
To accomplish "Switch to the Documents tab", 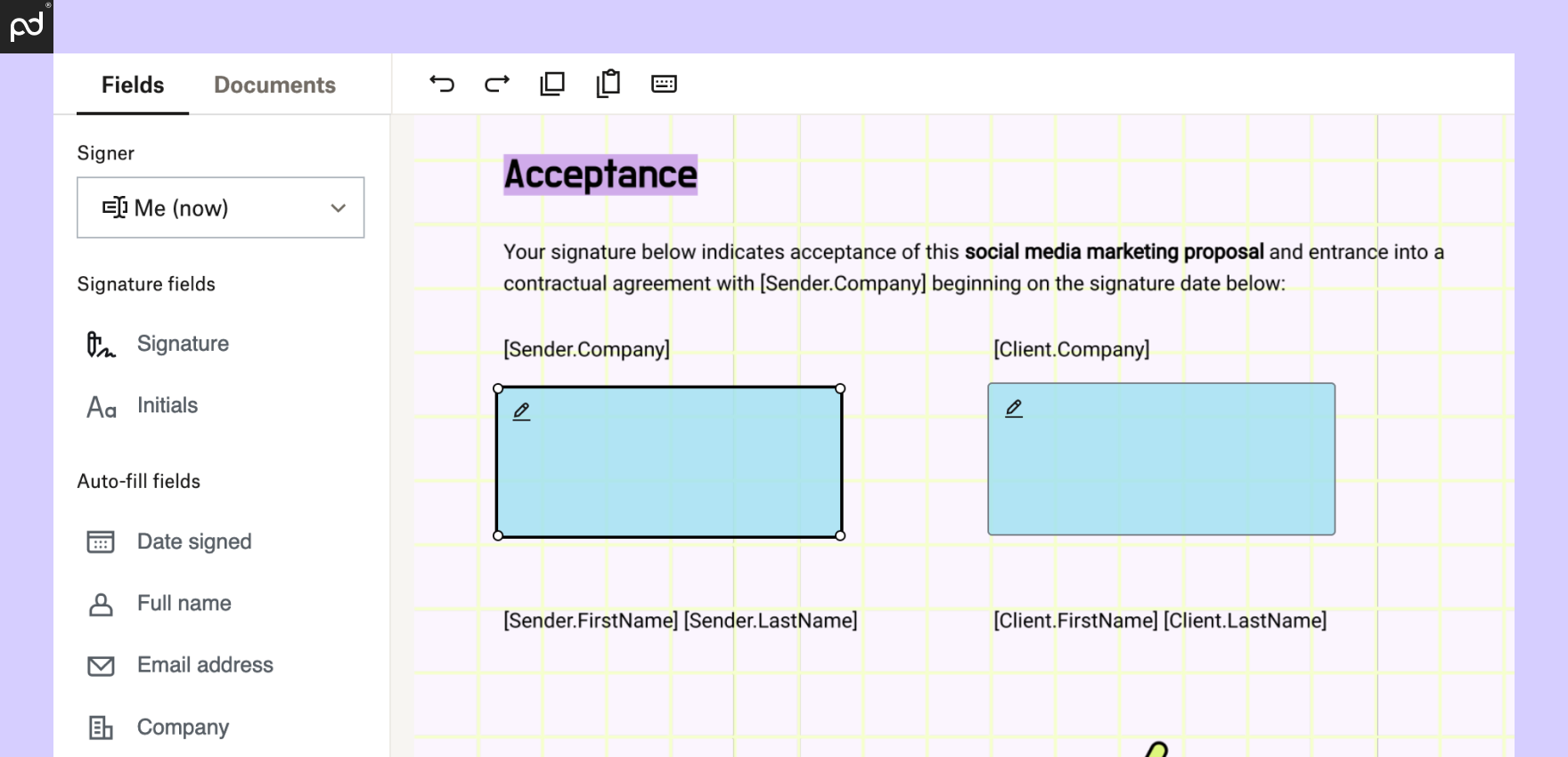I will [274, 85].
